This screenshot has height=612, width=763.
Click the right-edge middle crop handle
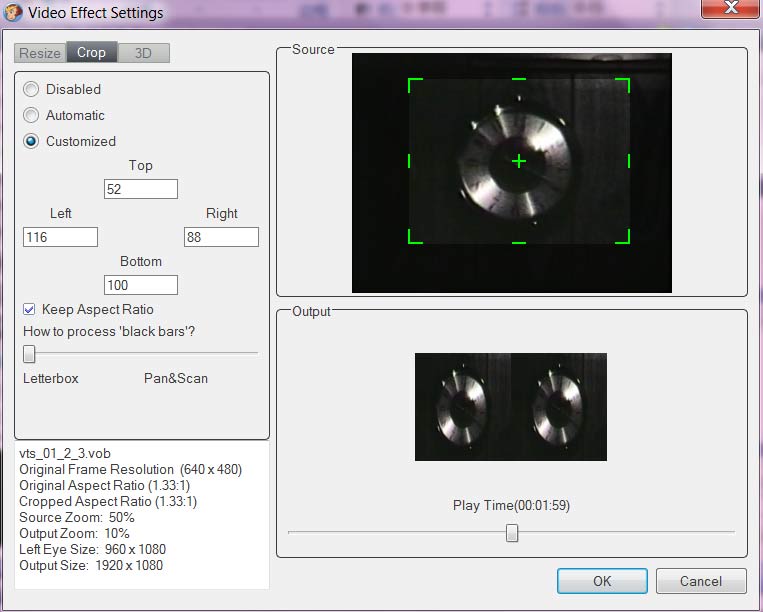629,161
